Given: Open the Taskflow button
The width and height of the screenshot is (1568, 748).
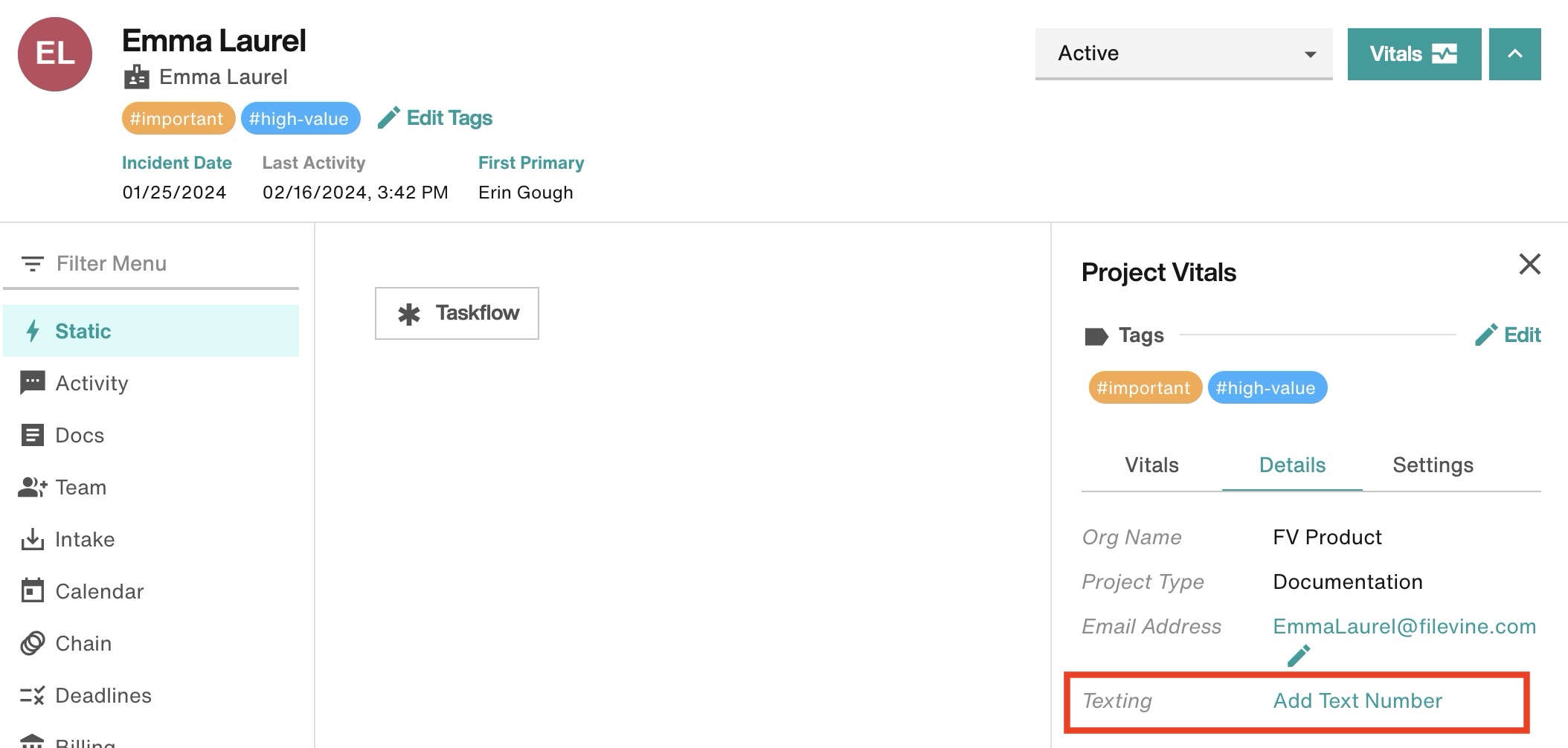Looking at the screenshot, I should pos(457,313).
